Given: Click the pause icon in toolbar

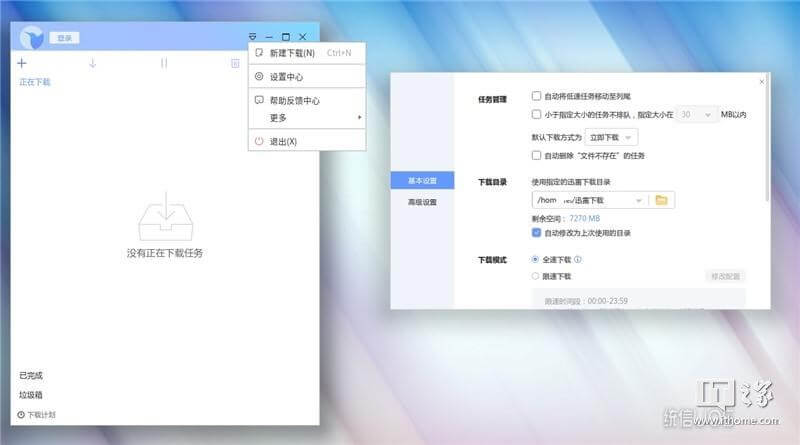Looking at the screenshot, I should coord(164,63).
